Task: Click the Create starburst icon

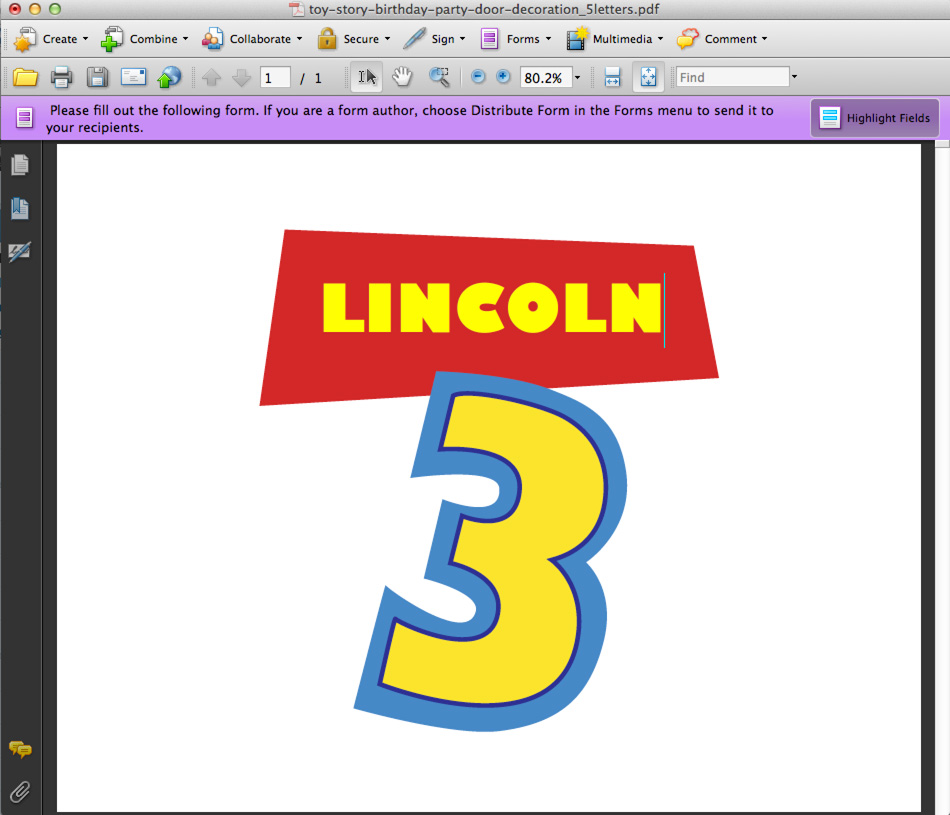Action: [x=25, y=39]
